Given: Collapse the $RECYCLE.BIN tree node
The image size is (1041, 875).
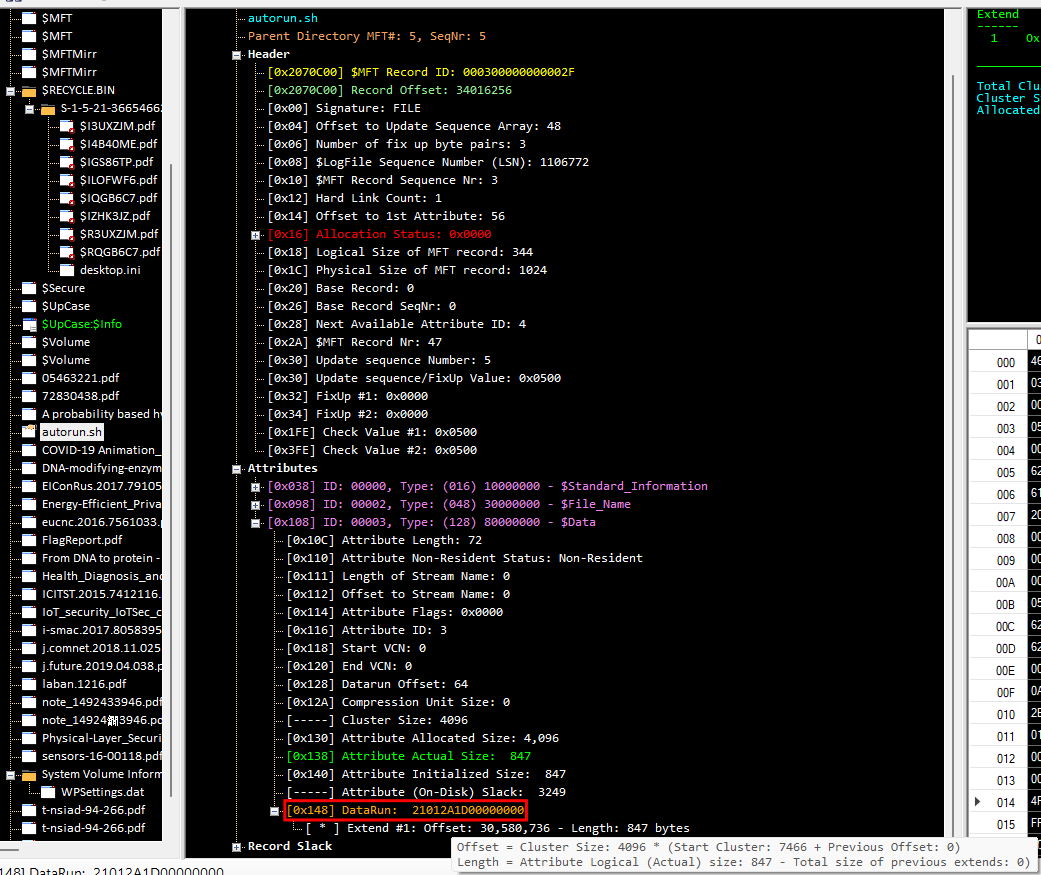Looking at the screenshot, I should [x=11, y=90].
